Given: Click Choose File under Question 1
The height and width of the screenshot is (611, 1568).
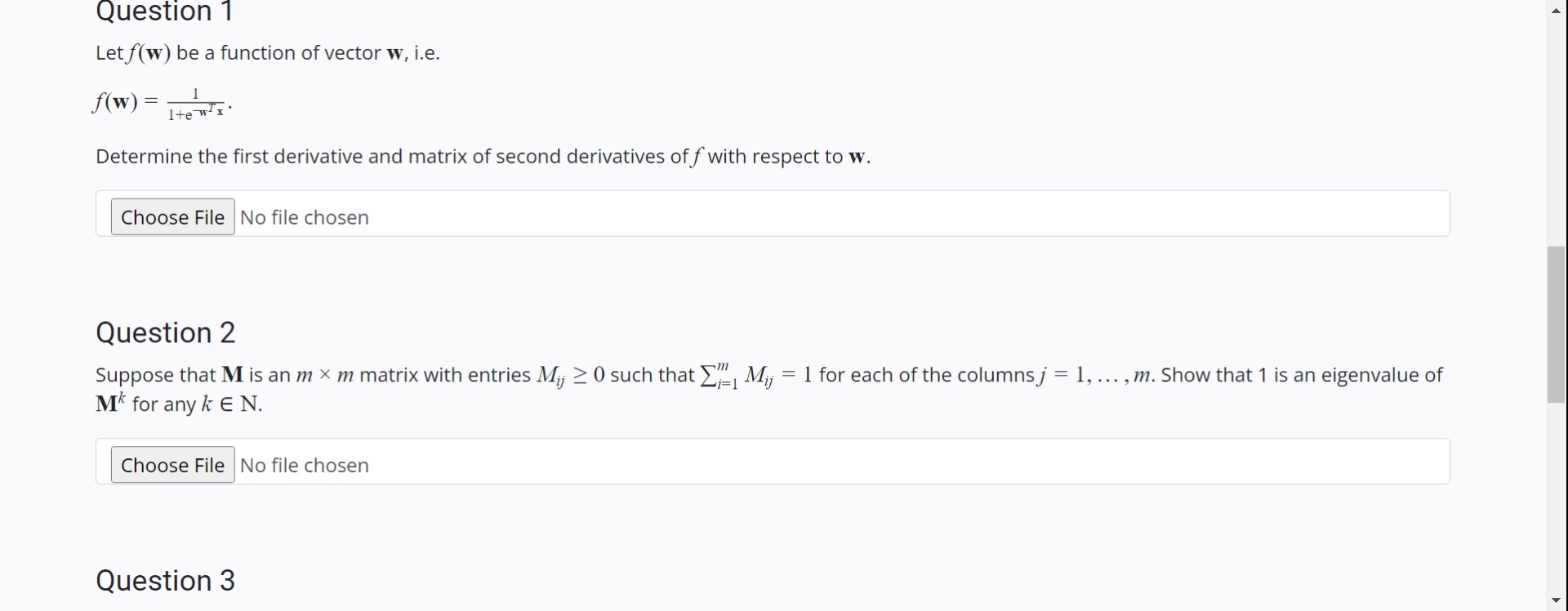Looking at the screenshot, I should coord(171,216).
